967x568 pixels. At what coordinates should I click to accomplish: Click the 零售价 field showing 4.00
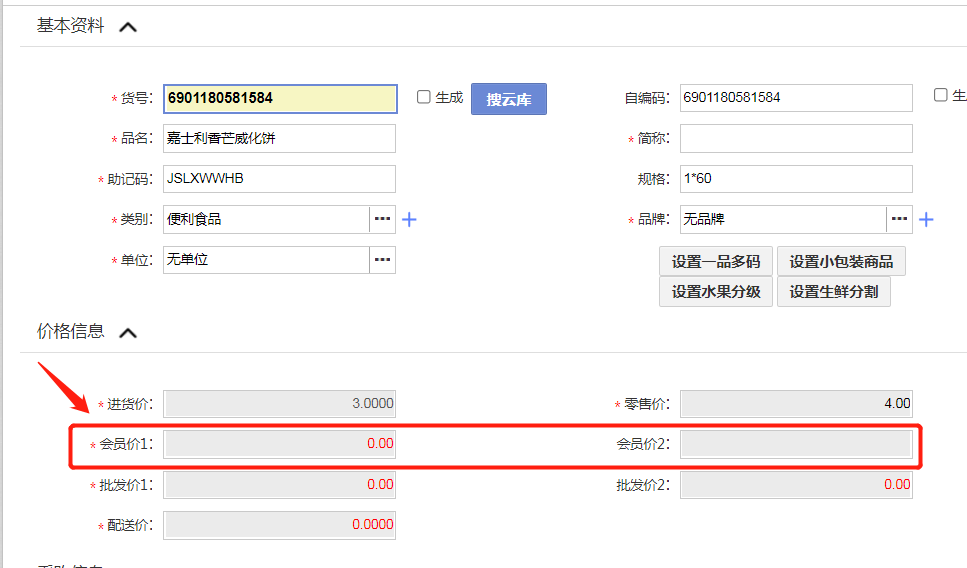click(x=796, y=404)
